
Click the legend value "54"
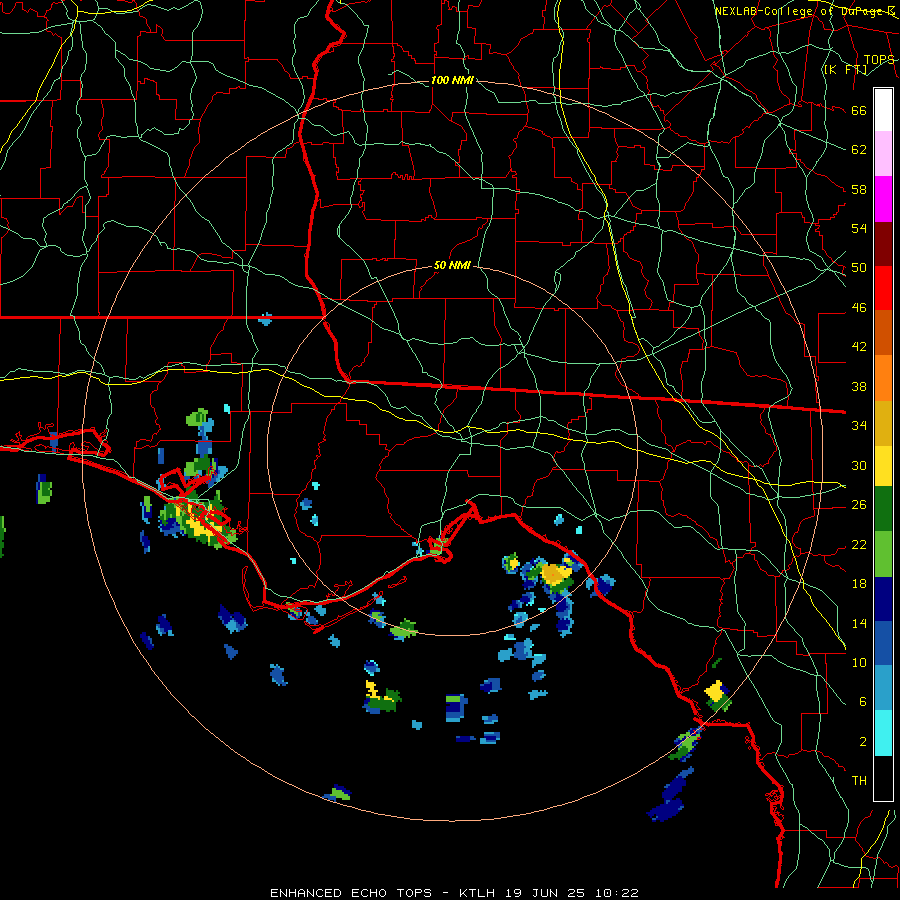click(x=859, y=228)
